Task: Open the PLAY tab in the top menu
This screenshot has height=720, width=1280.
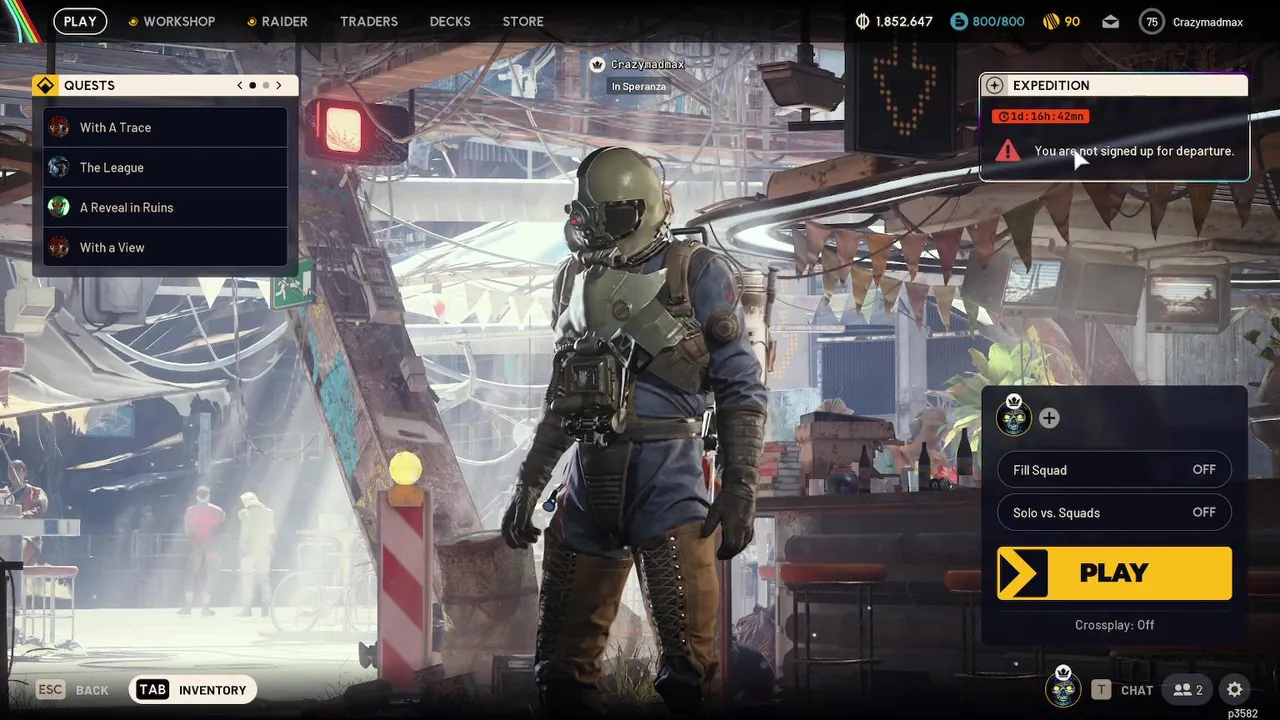Action: [80, 21]
